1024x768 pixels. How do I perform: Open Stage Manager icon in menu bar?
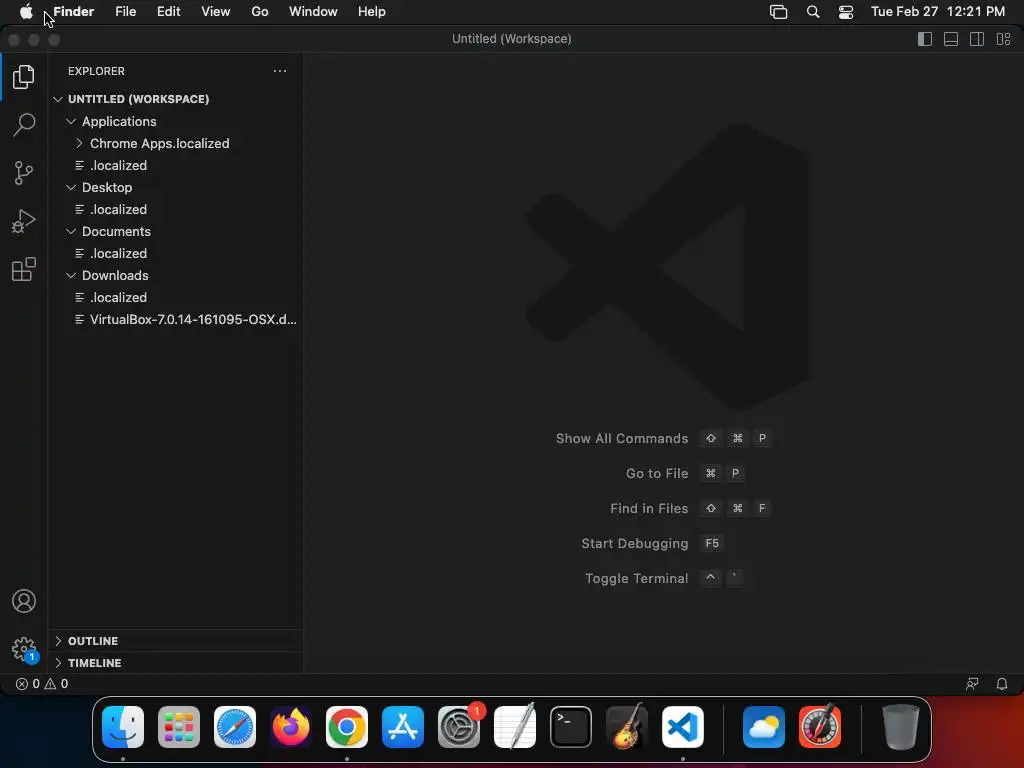tap(778, 12)
